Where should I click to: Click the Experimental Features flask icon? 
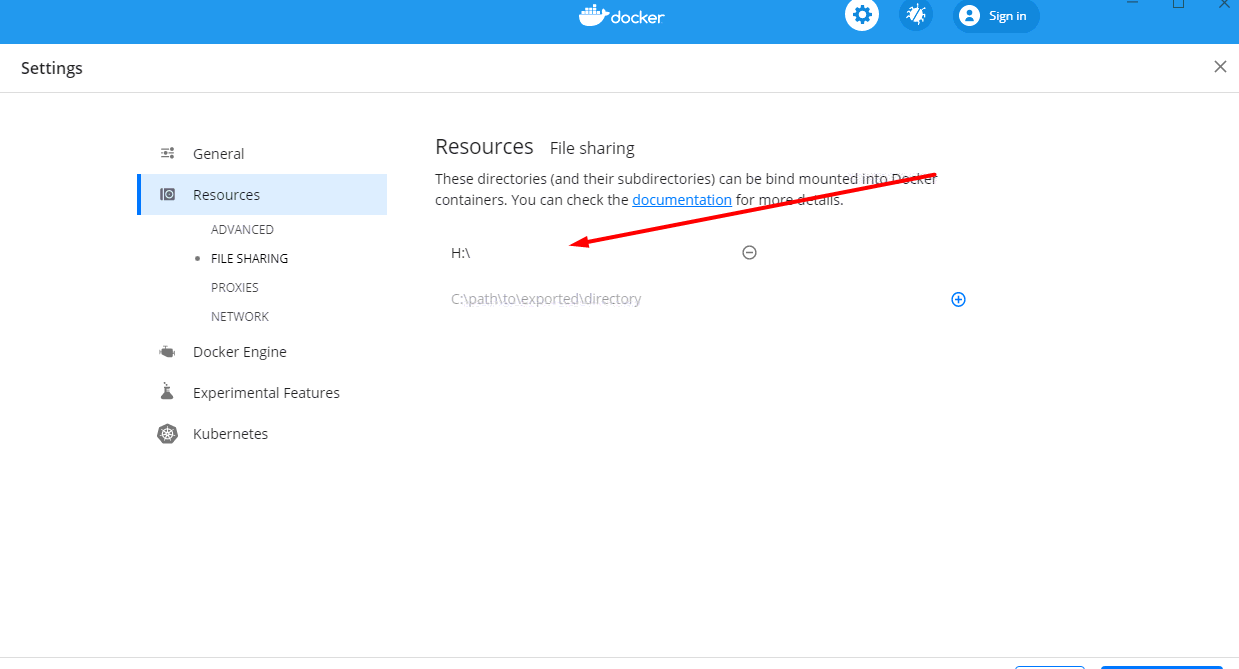tap(168, 392)
